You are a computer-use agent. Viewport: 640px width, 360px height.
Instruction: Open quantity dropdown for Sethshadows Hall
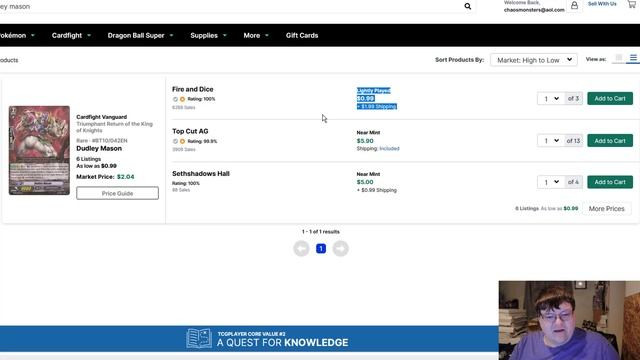click(x=551, y=182)
